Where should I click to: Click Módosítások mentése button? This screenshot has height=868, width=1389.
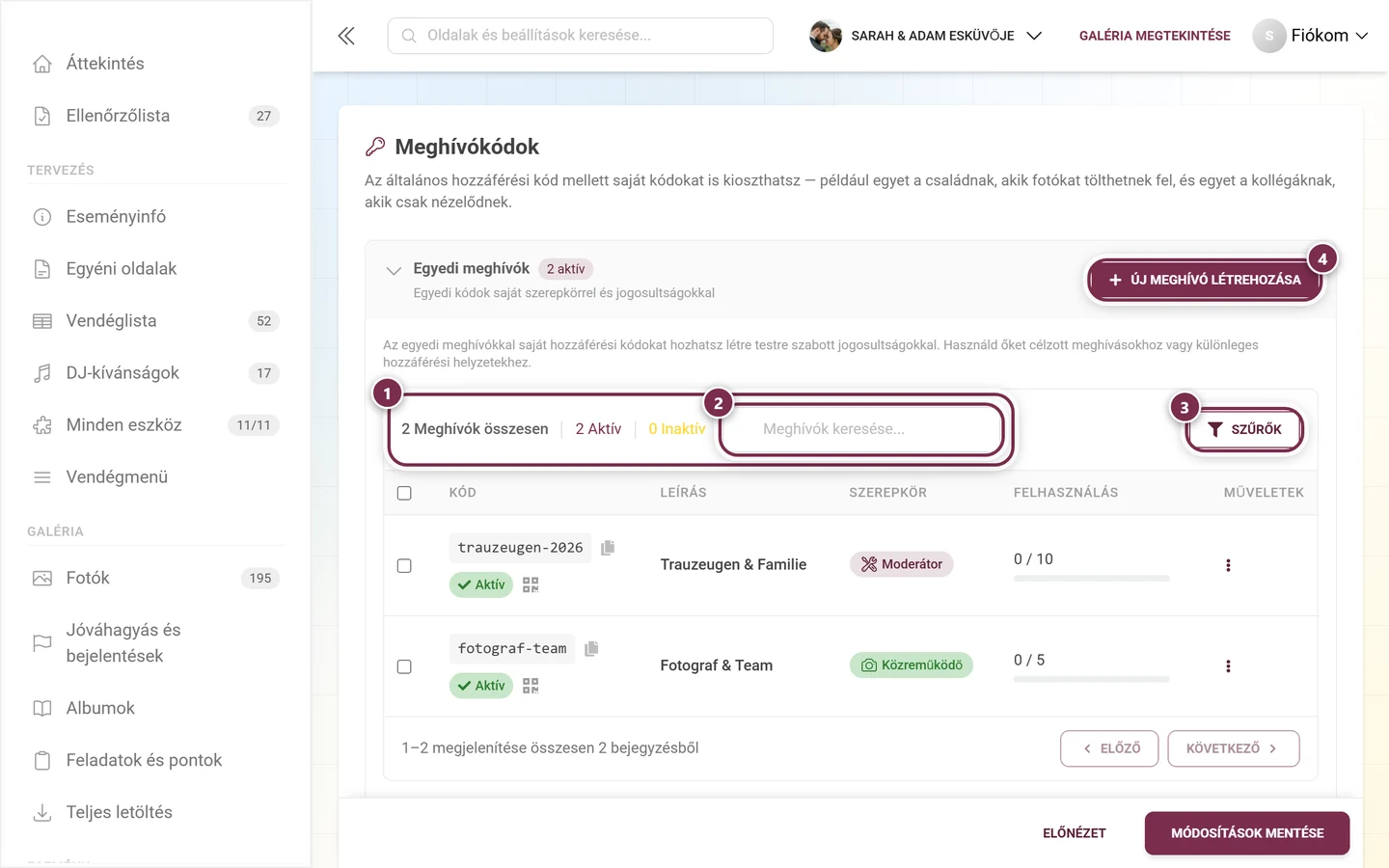[x=1247, y=833]
